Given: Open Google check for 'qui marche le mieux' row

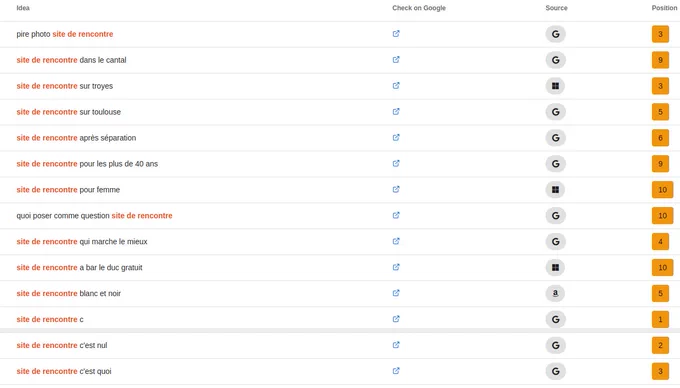Looking at the screenshot, I should [396, 241].
